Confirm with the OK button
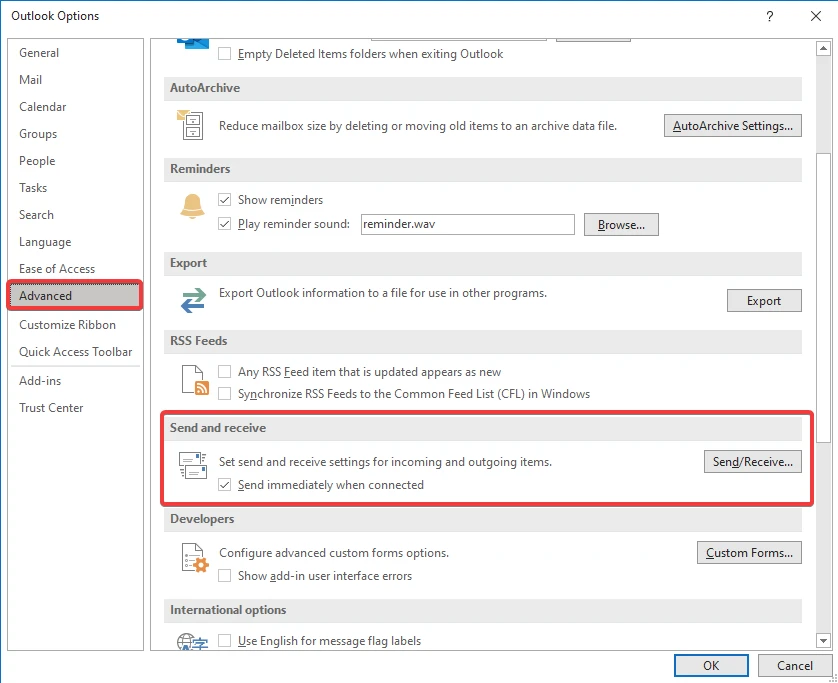The width and height of the screenshot is (838, 683). point(711,665)
